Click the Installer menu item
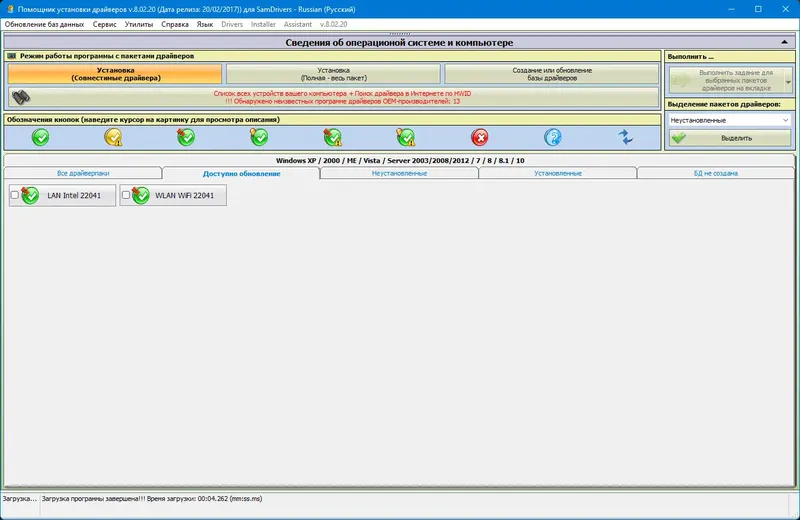Screen dimensions: 800x520 [x=263, y=24]
